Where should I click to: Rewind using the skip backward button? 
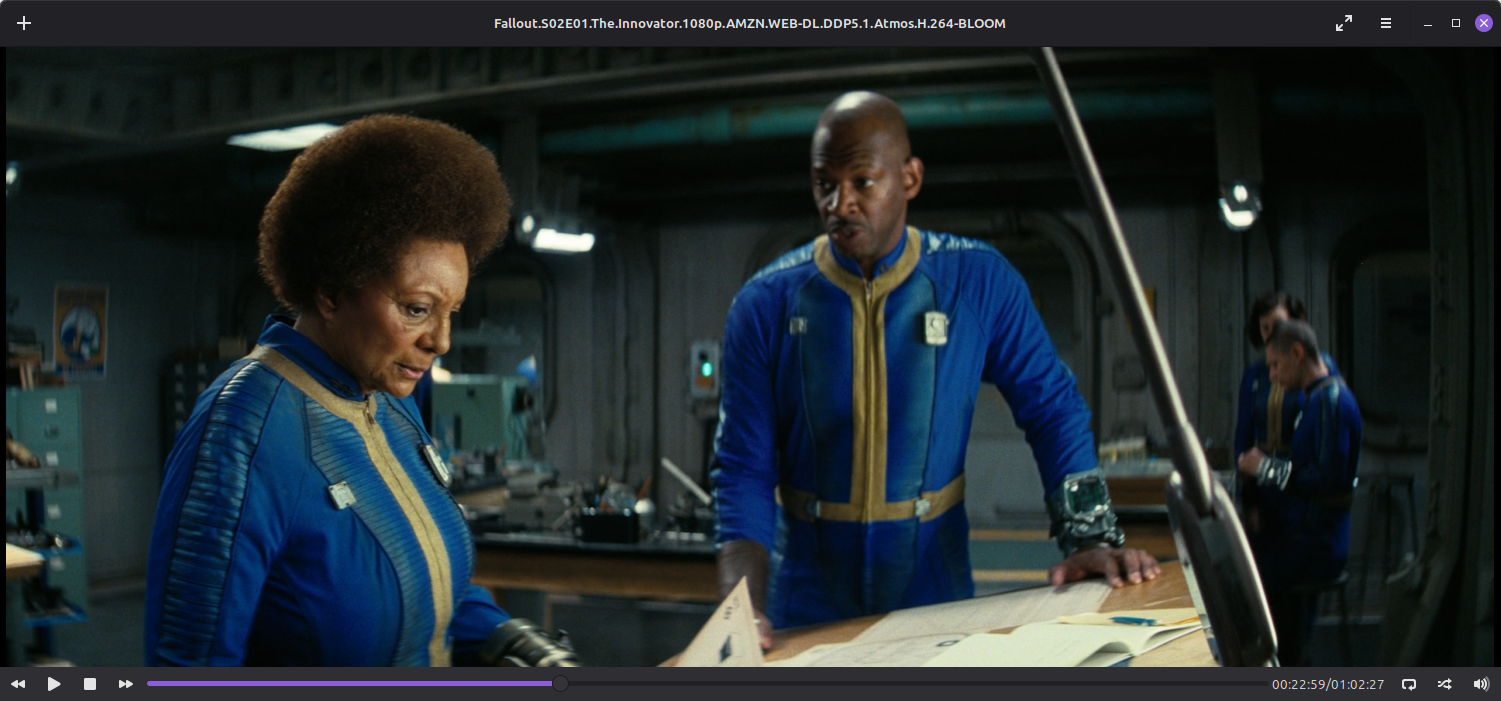(x=18, y=684)
